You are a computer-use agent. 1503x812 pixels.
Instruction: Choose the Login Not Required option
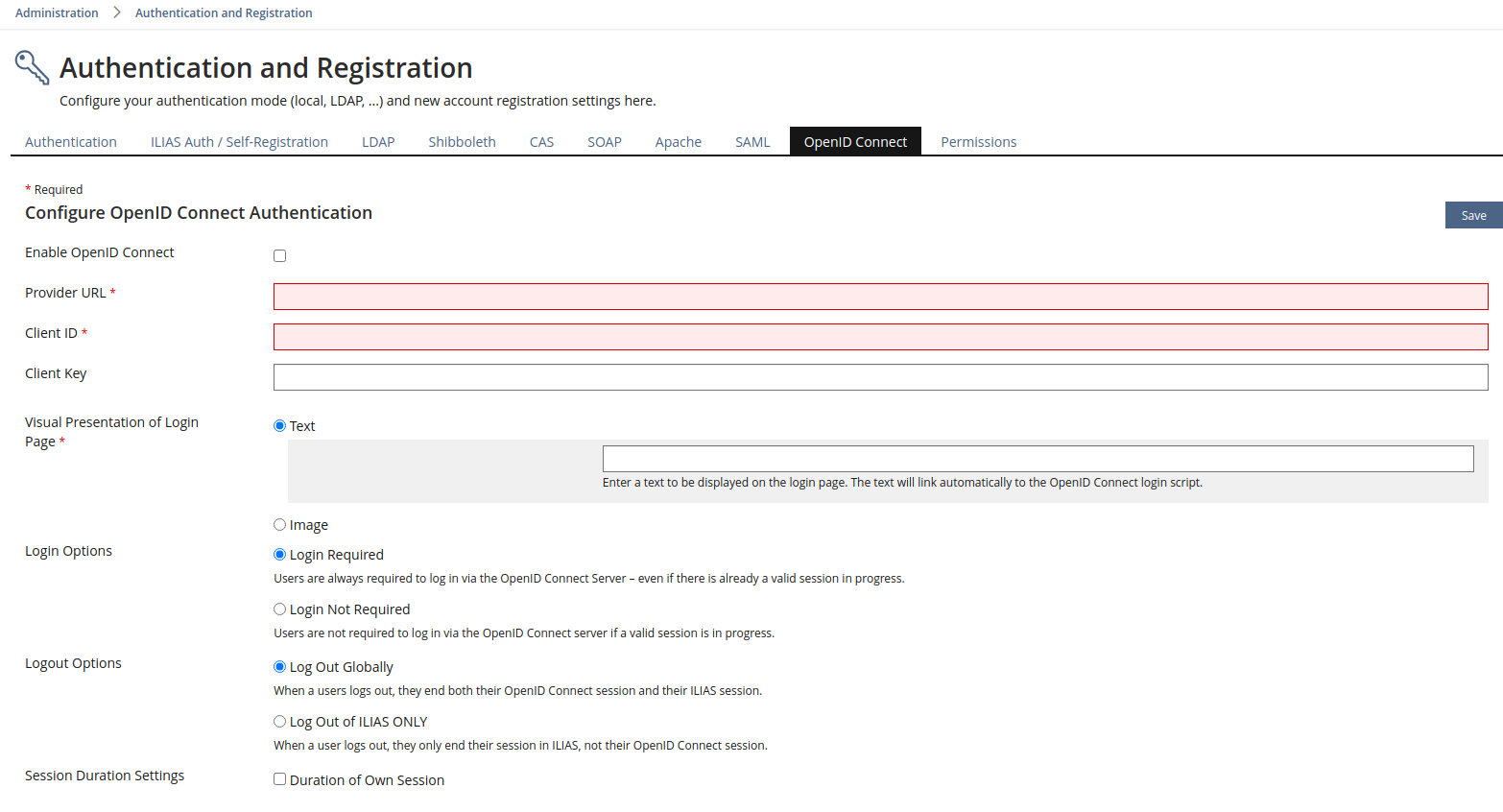click(x=280, y=609)
